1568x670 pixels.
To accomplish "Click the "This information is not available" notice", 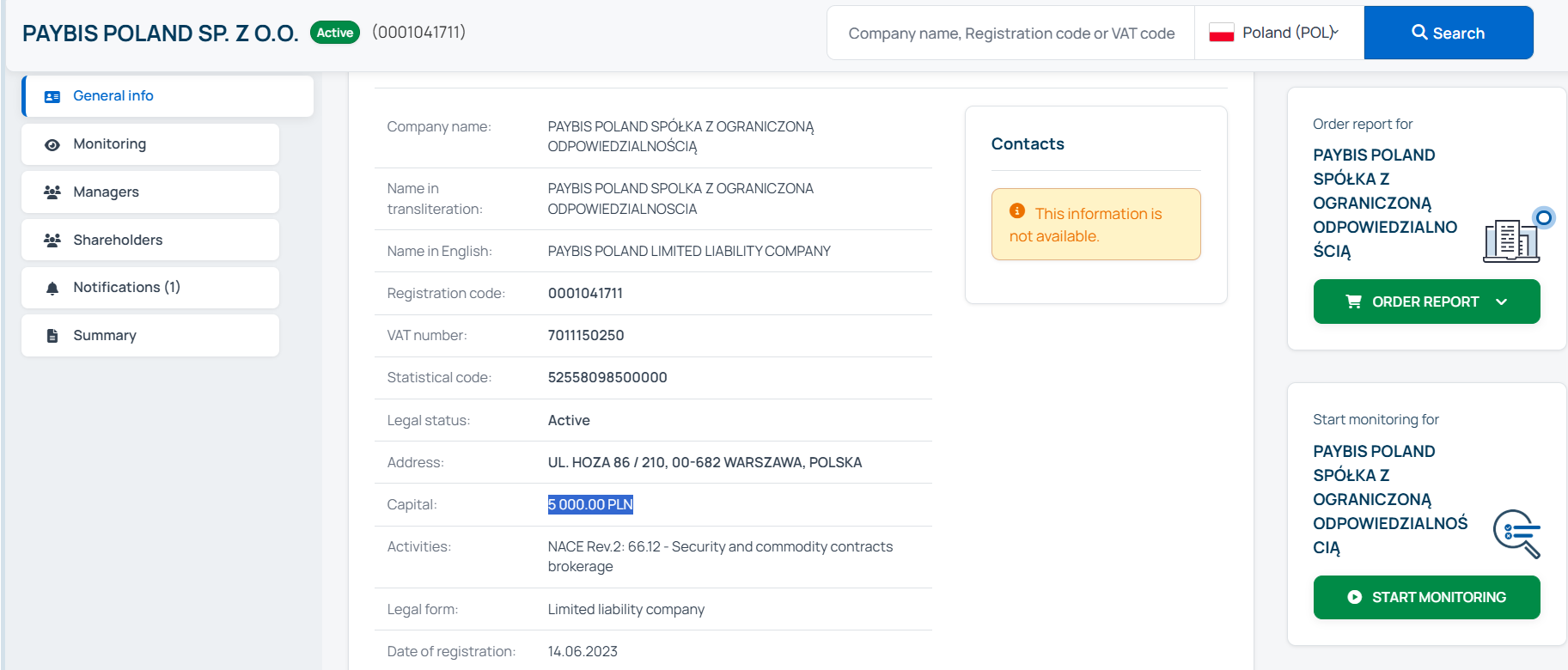I will tap(1096, 224).
